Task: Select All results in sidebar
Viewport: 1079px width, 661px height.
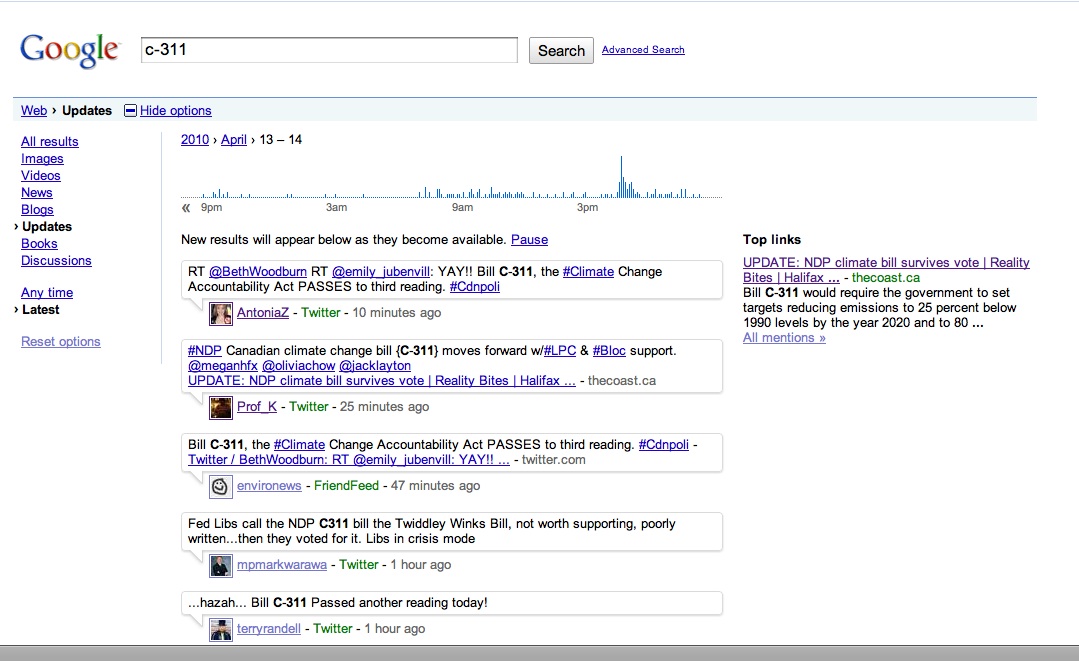Action: [50, 142]
